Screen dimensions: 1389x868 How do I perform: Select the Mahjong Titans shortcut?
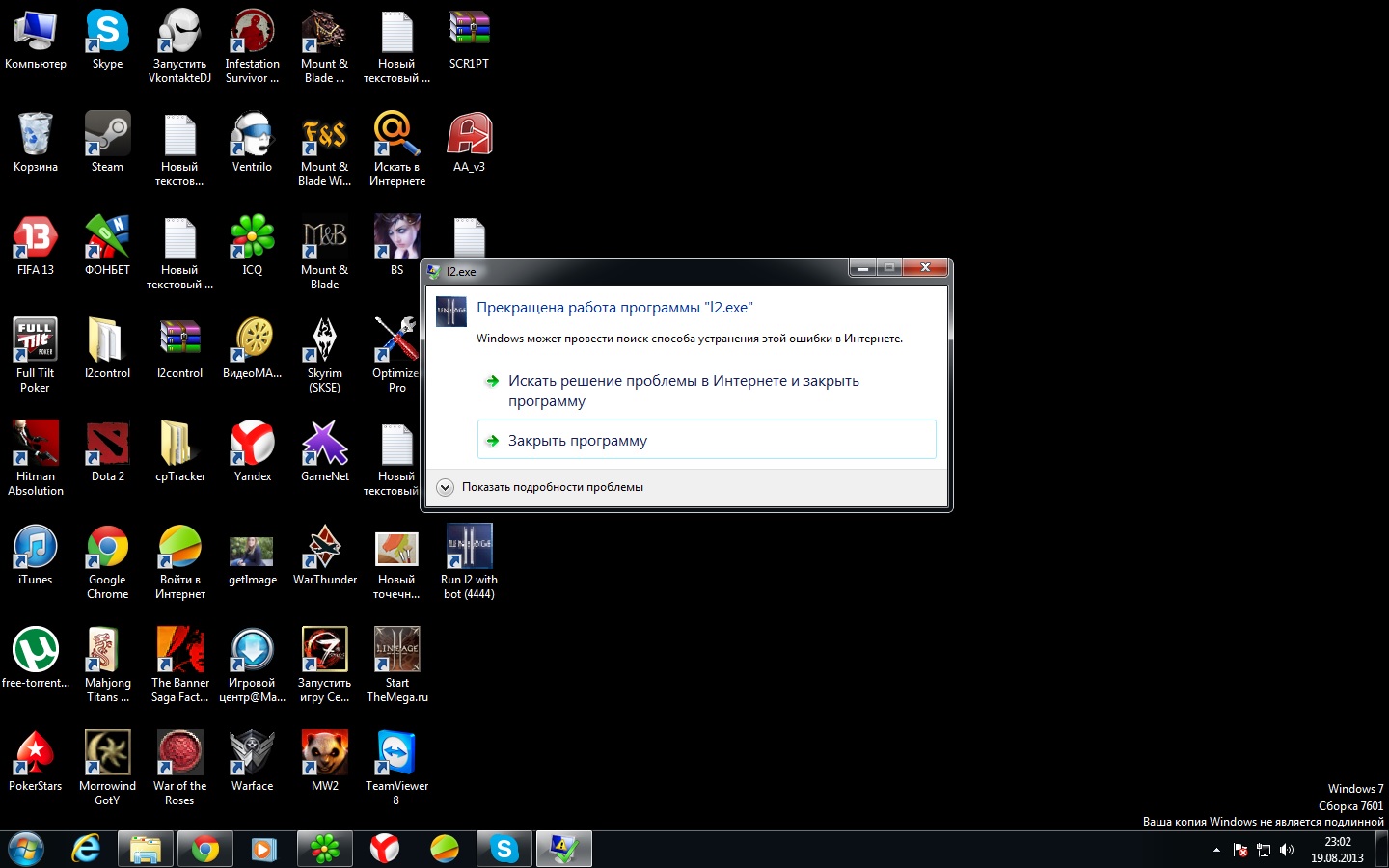point(107,666)
